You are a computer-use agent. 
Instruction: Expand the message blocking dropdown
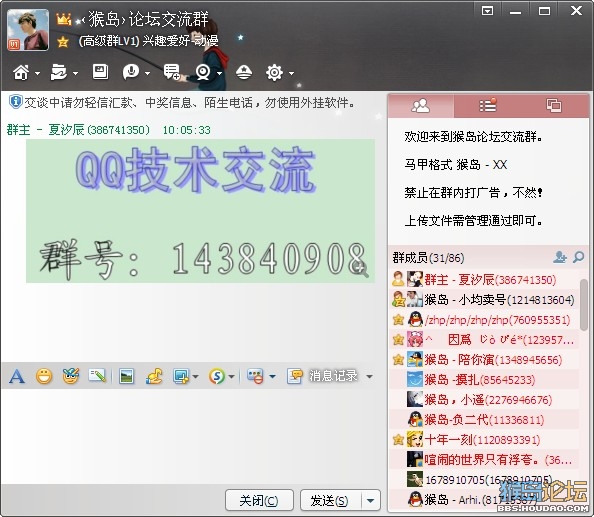click(x=272, y=376)
